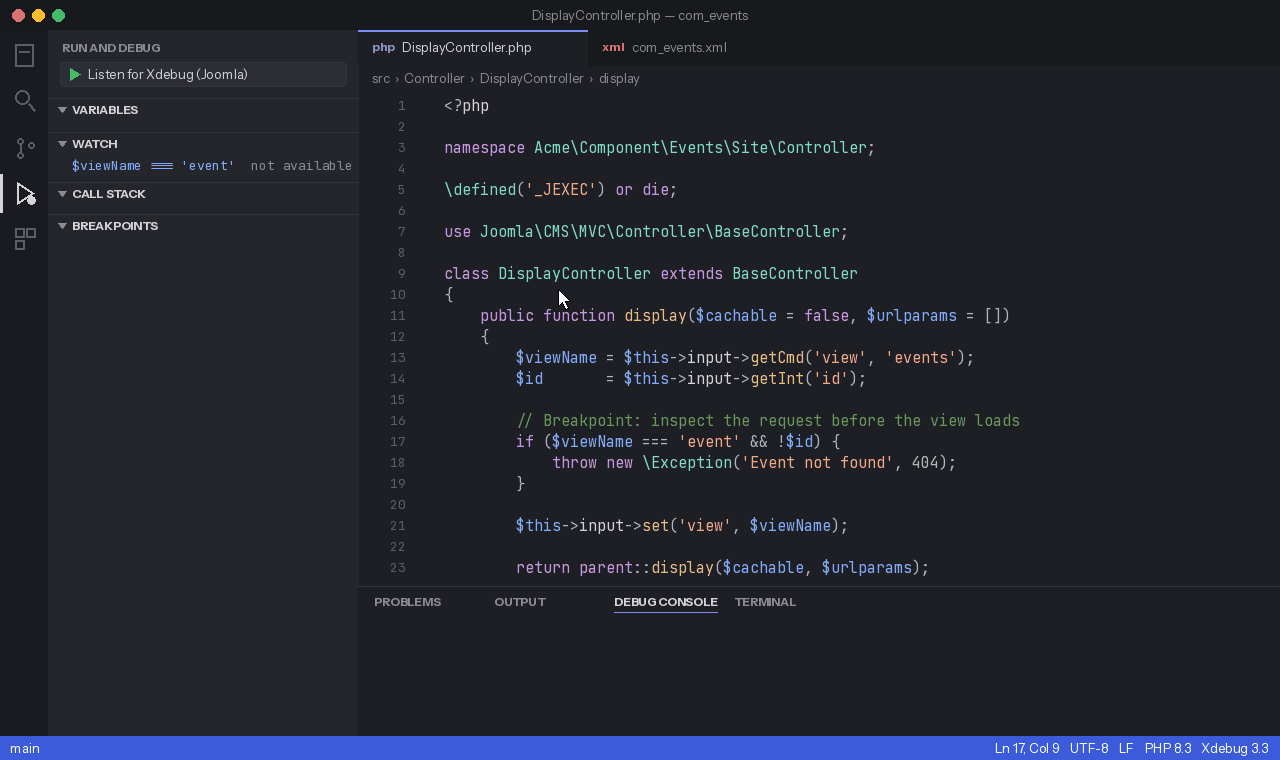Maximize the window with the green button
The height and width of the screenshot is (760, 1280).
(58, 15)
